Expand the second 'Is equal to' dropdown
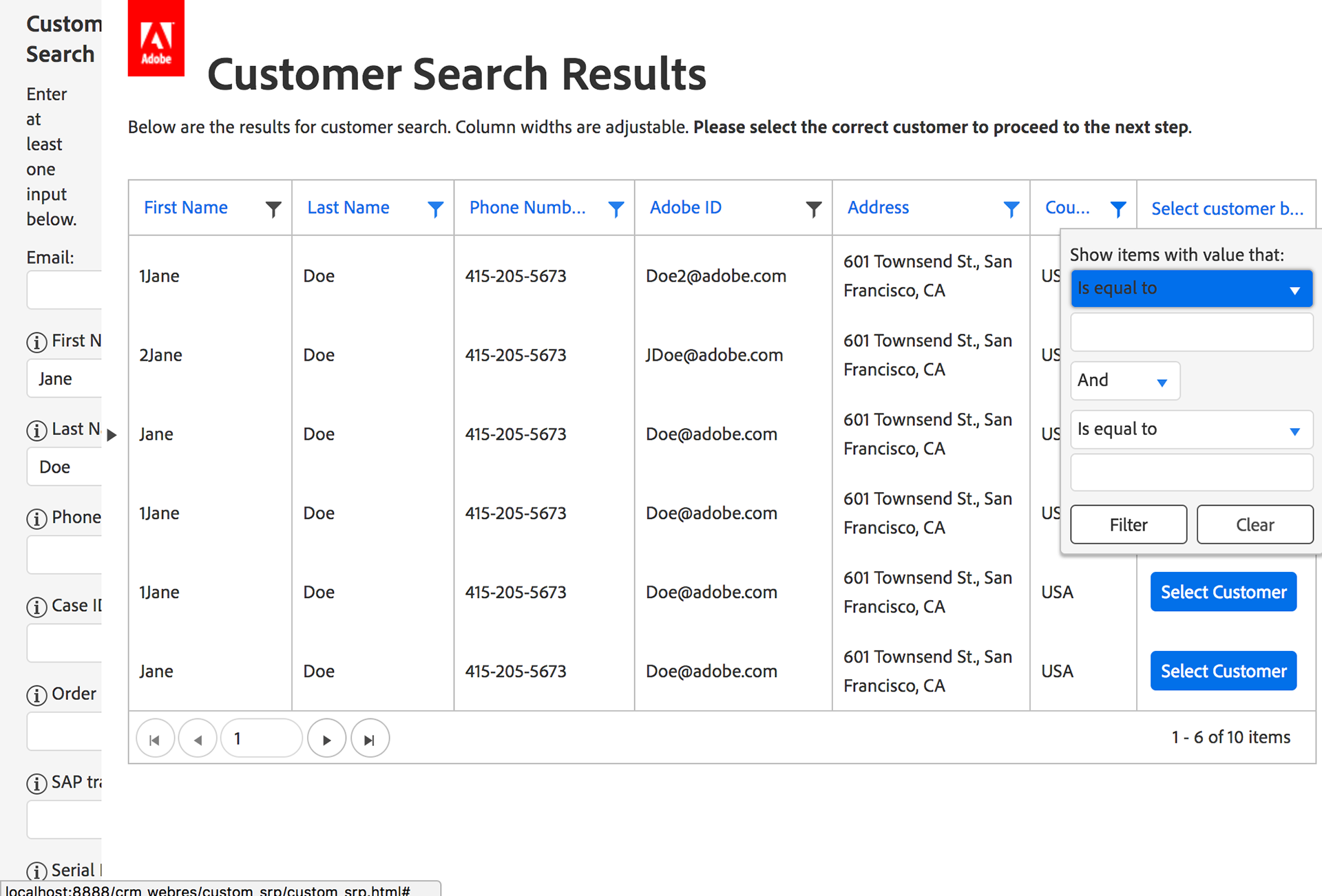This screenshot has width=1322, height=896. pyautogui.click(x=1191, y=430)
